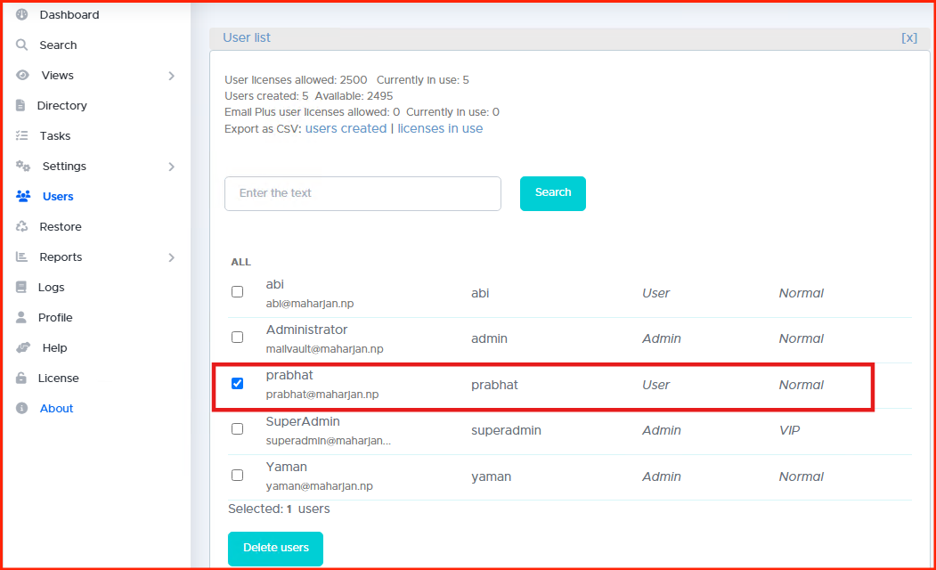Viewport: 936px width, 570px height.
Task: Click the Help handshake icon
Action: (23, 347)
